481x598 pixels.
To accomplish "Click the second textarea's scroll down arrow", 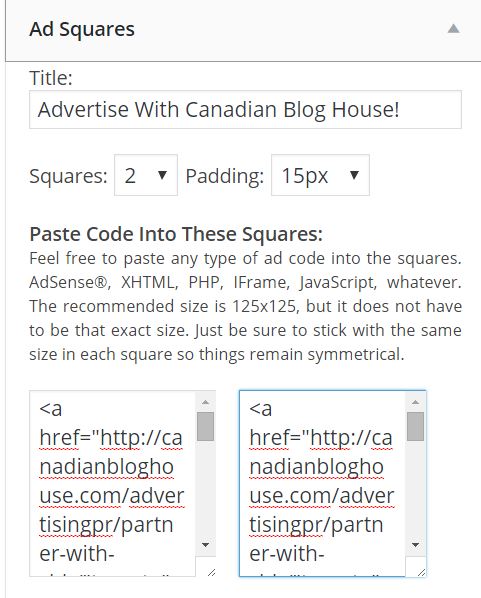I will click(415, 545).
